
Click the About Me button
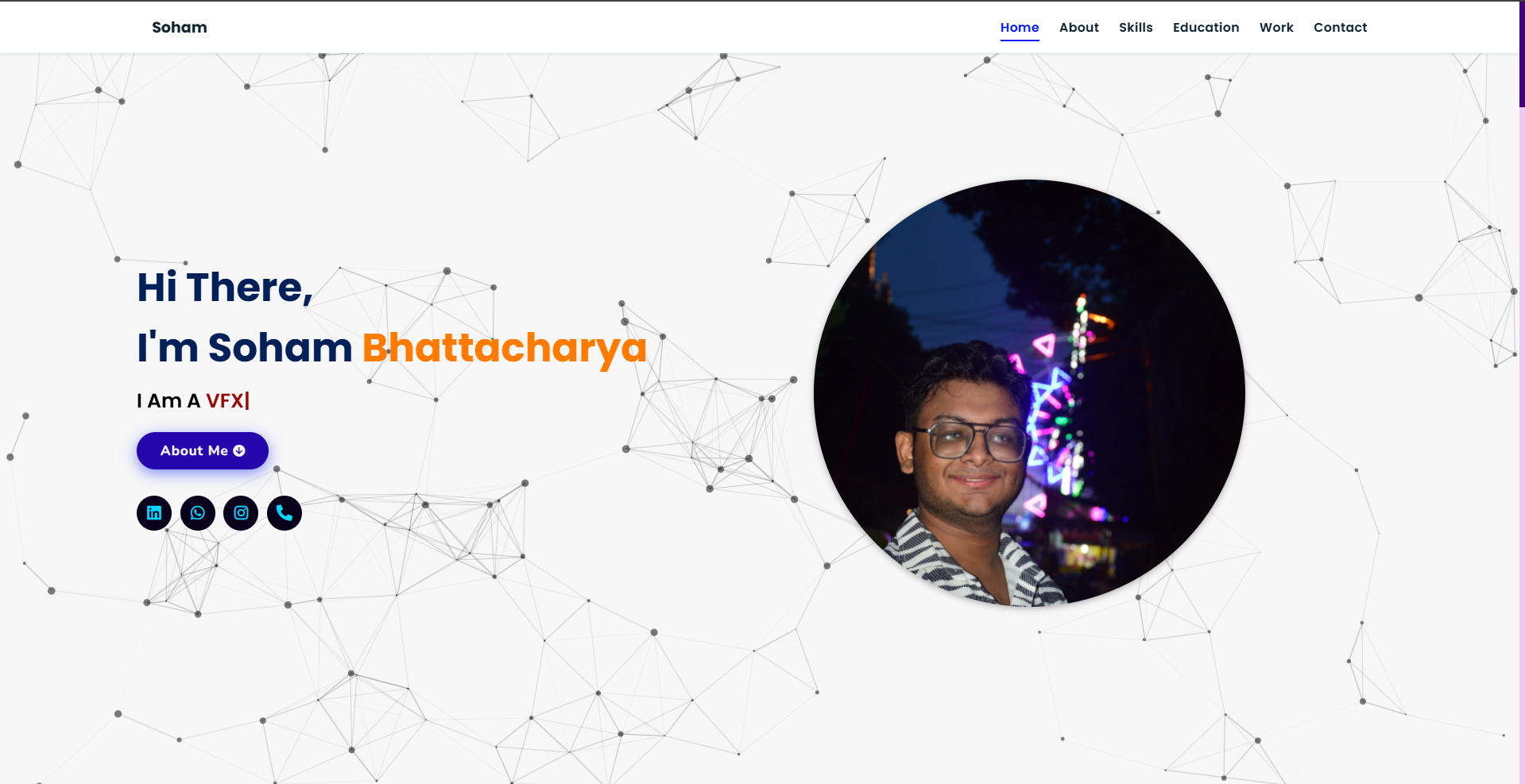pyautogui.click(x=203, y=450)
